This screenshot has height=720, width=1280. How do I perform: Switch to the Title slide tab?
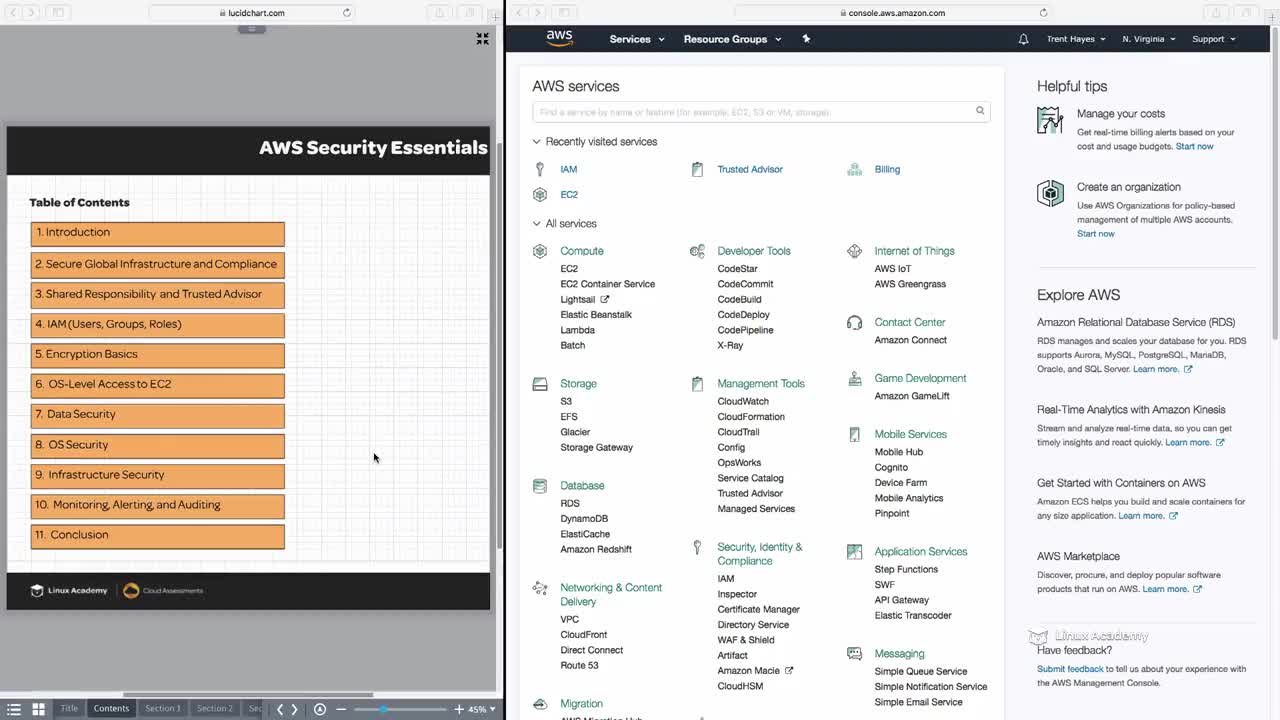point(69,708)
